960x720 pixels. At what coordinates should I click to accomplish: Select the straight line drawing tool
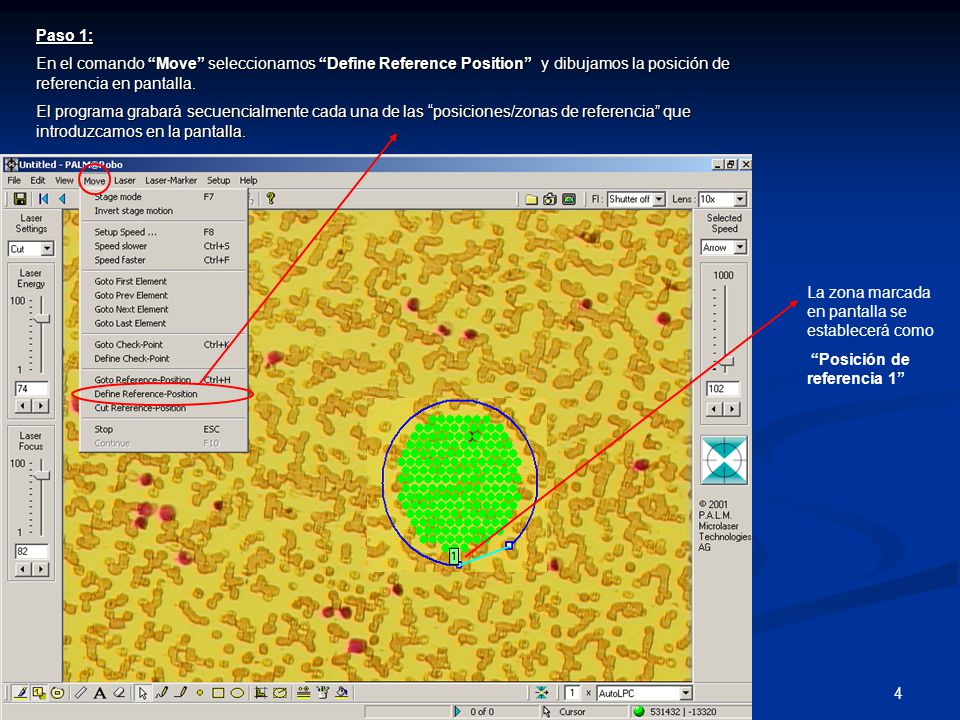coord(181,692)
